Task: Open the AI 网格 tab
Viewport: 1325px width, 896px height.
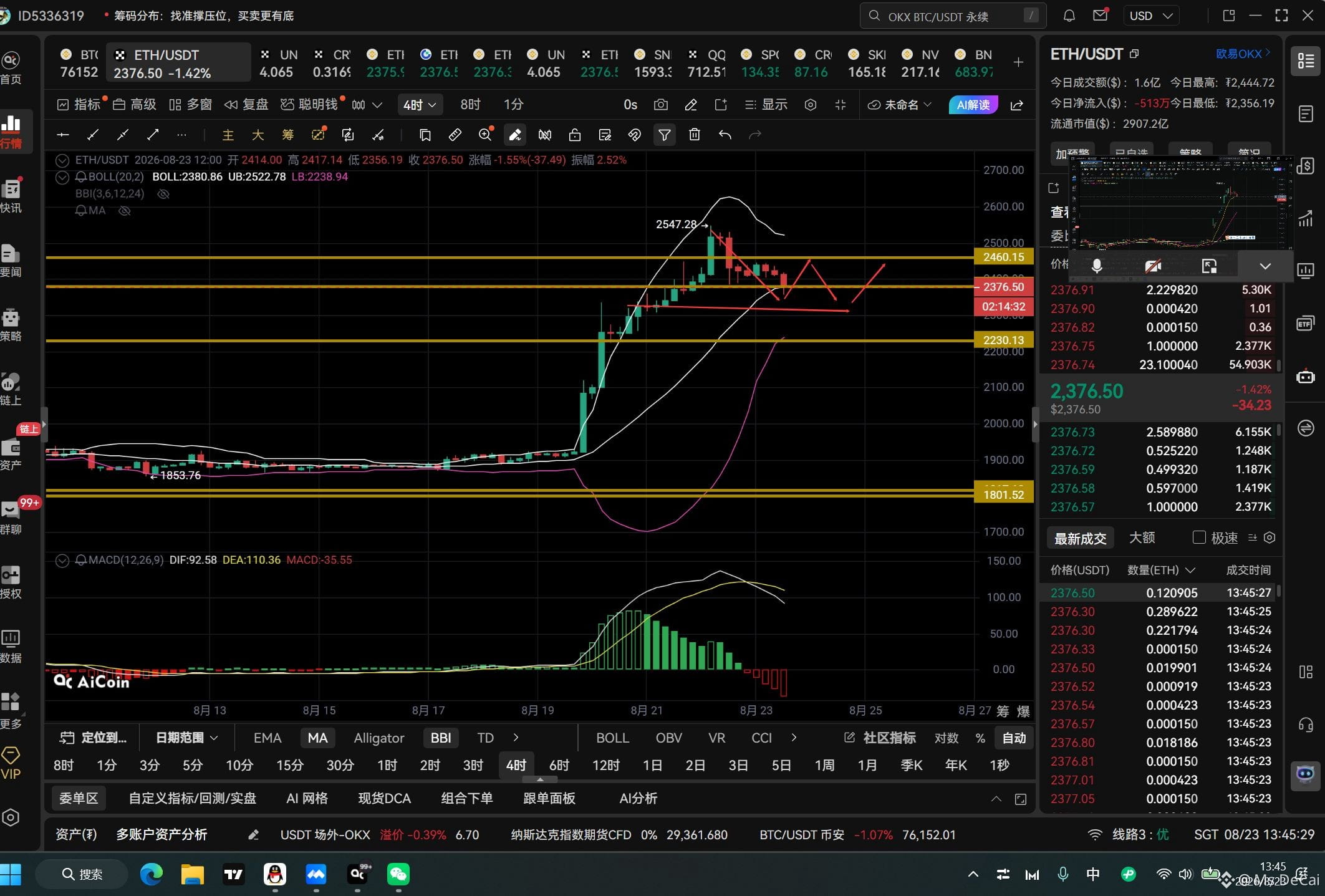Action: pyautogui.click(x=307, y=799)
